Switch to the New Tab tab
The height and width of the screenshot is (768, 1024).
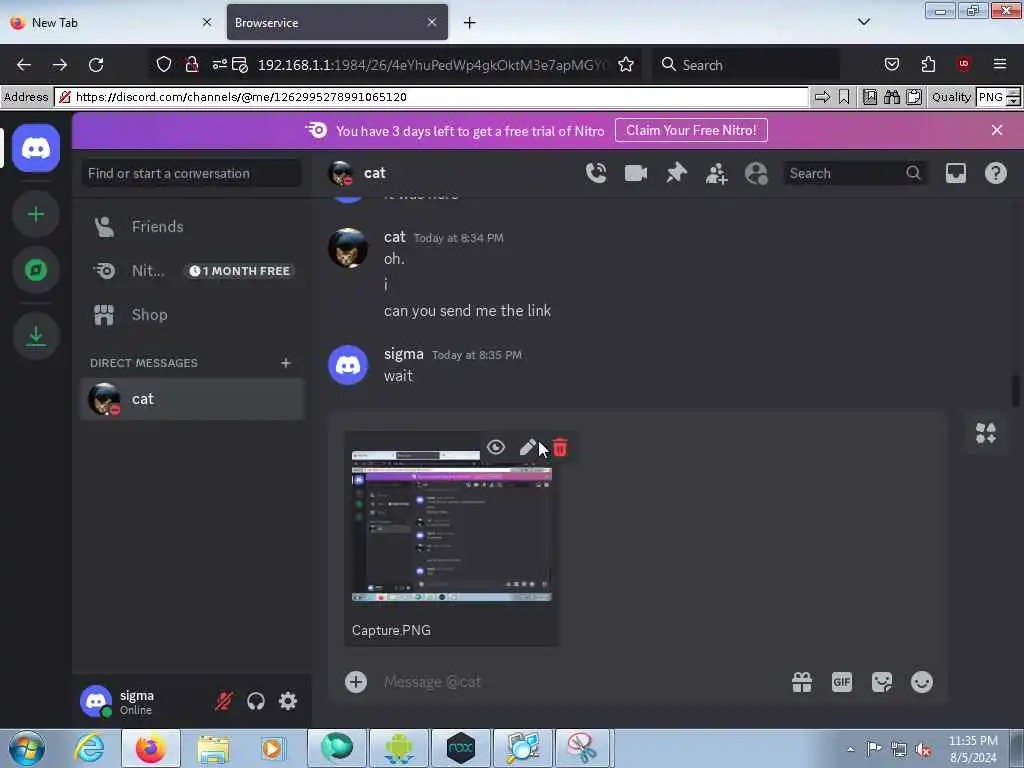pyautogui.click(x=110, y=23)
